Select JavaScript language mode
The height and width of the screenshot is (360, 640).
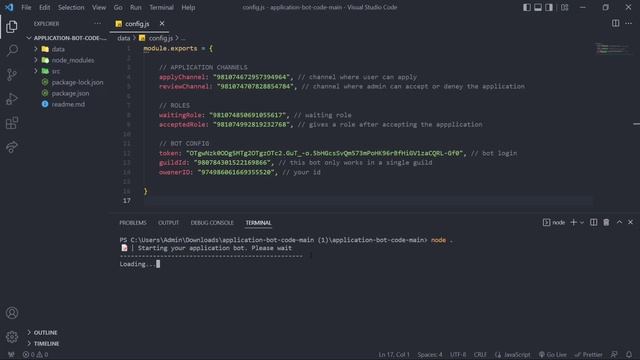pyautogui.click(x=513, y=355)
